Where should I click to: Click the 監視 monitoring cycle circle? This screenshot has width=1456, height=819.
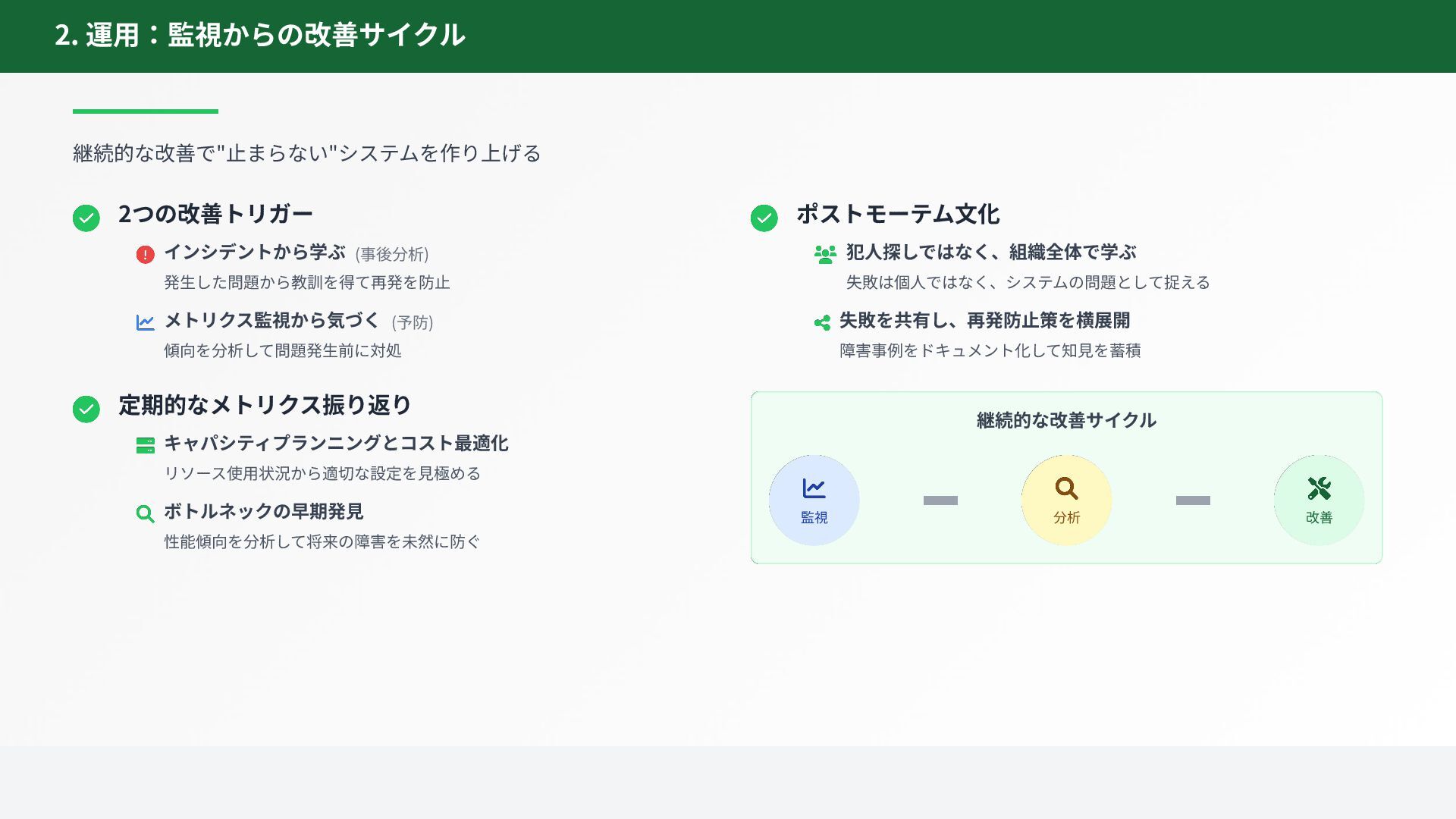[x=814, y=500]
